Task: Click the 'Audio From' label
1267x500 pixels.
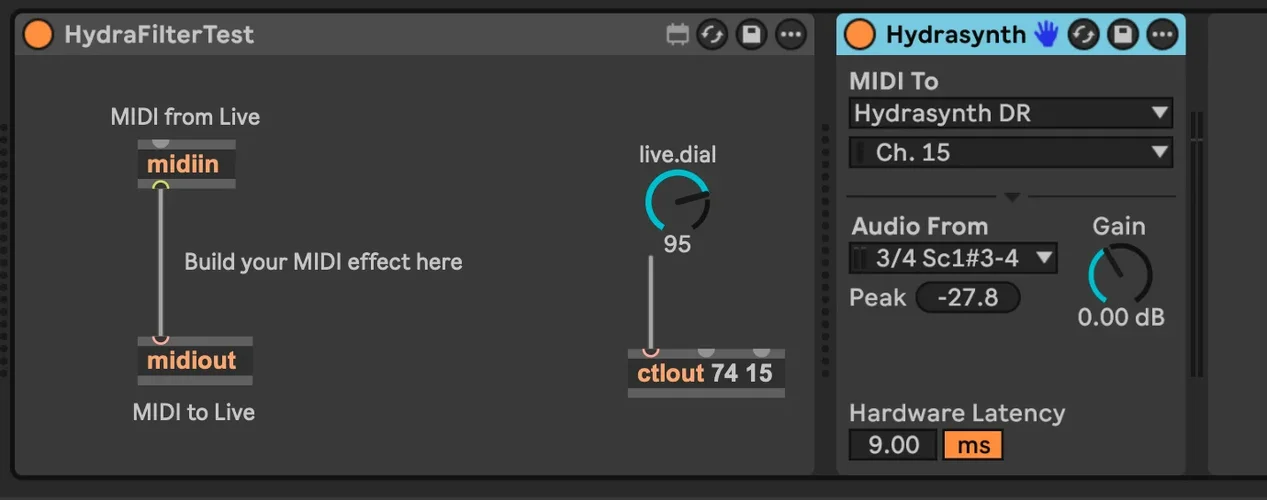Action: click(x=920, y=226)
